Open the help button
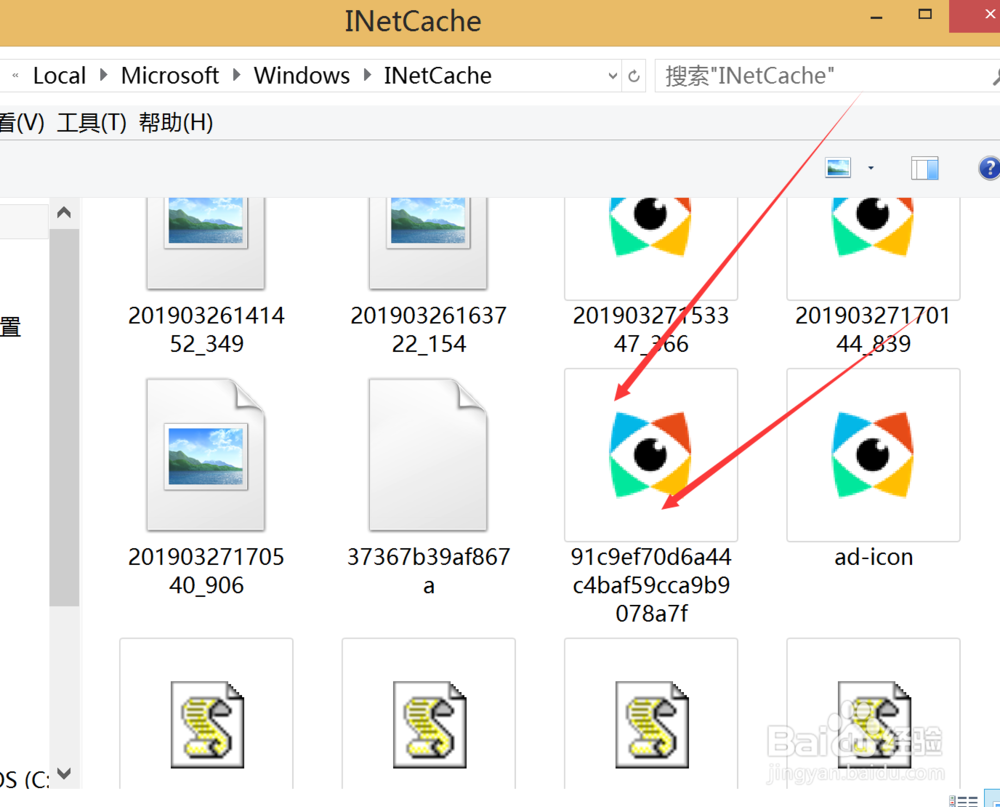The height and width of the screenshot is (807, 1000). (989, 168)
